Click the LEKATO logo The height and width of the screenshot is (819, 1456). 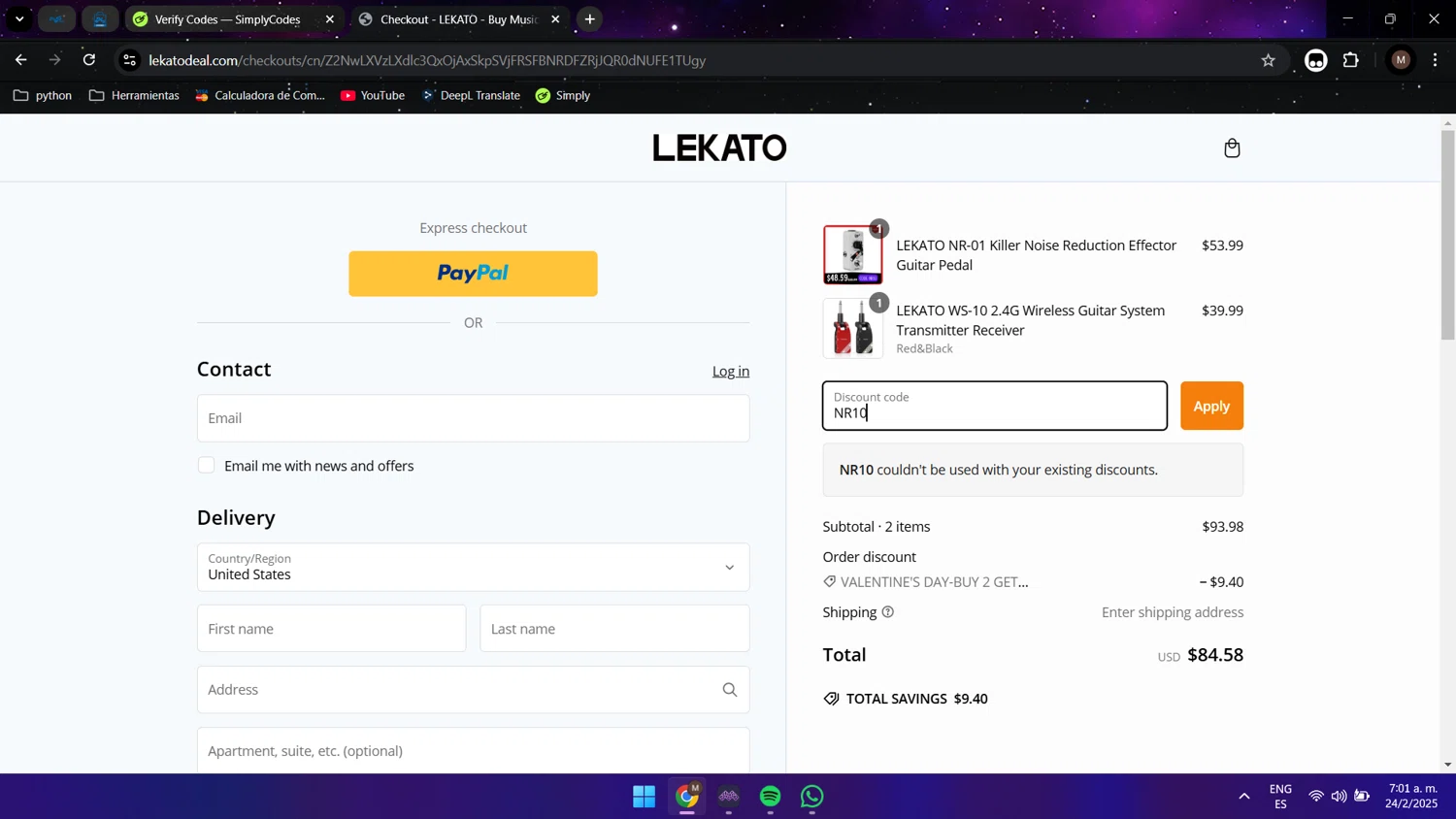[x=719, y=148]
